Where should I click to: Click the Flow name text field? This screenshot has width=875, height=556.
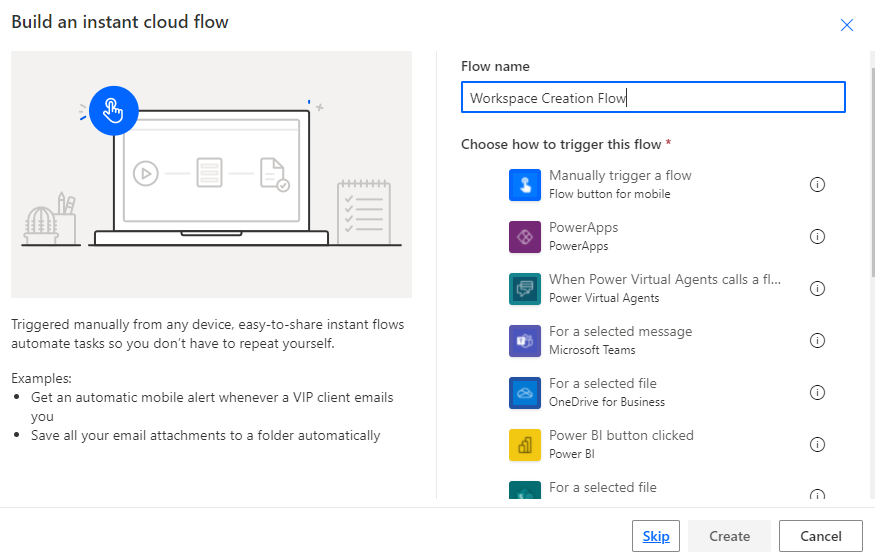(x=653, y=98)
